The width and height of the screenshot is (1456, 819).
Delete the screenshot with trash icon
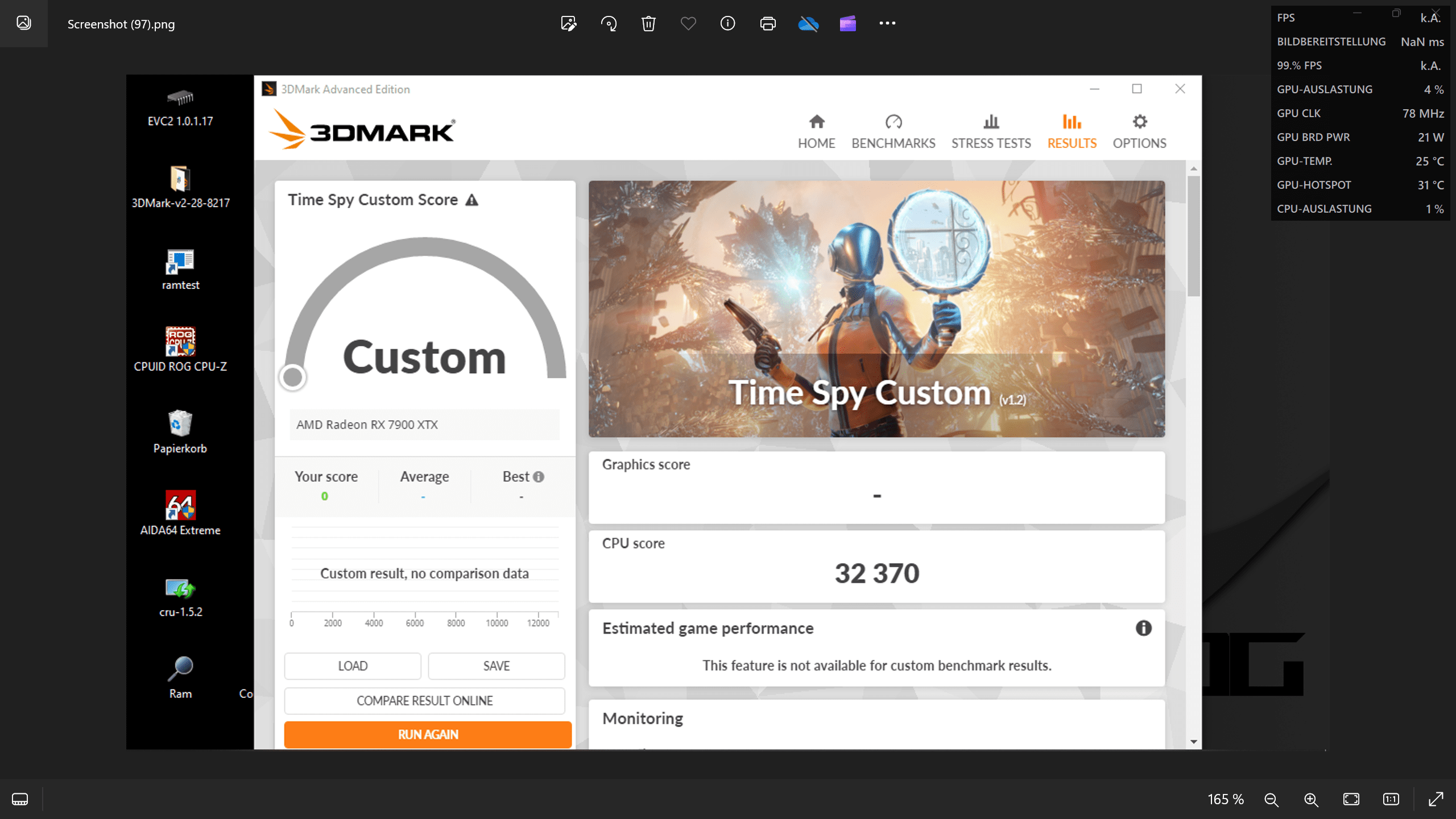(x=648, y=23)
